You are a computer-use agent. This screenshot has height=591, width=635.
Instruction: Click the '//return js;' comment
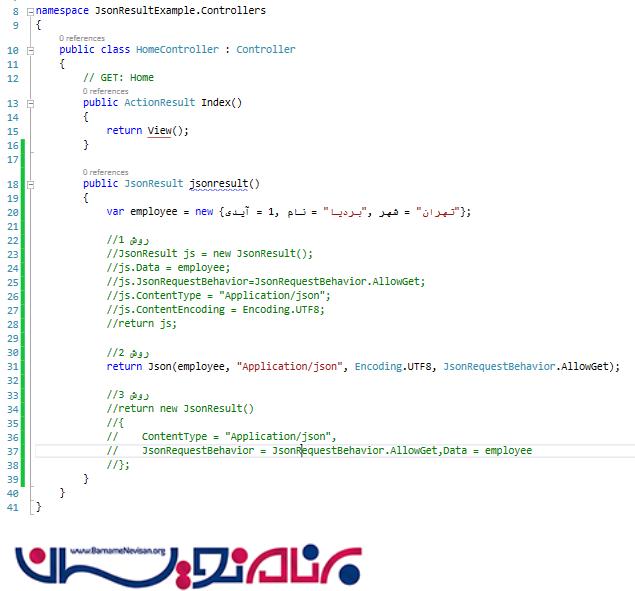click(142, 324)
